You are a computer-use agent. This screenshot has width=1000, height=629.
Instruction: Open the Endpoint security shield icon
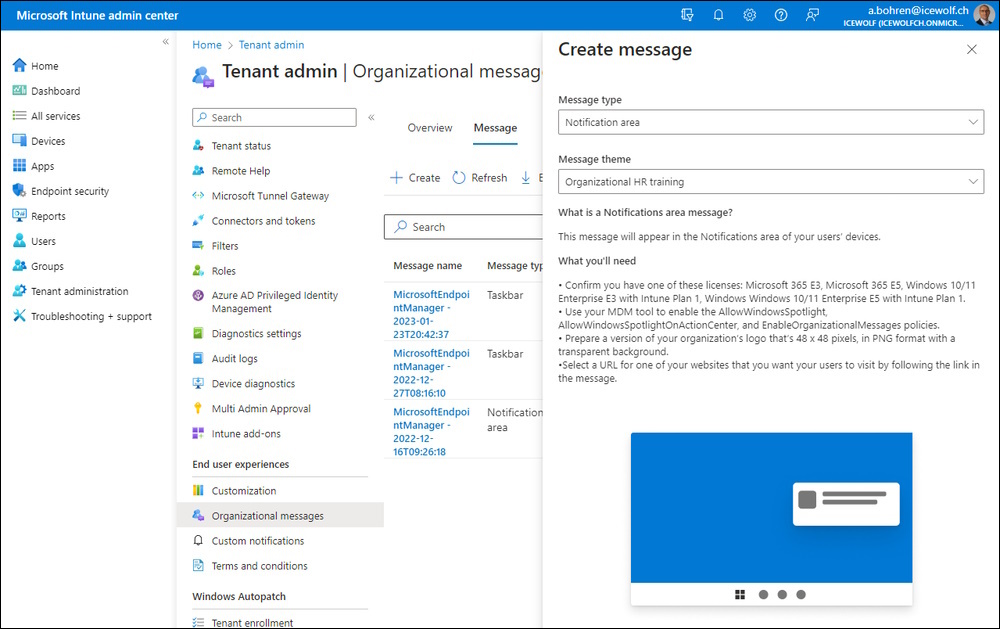coord(19,190)
